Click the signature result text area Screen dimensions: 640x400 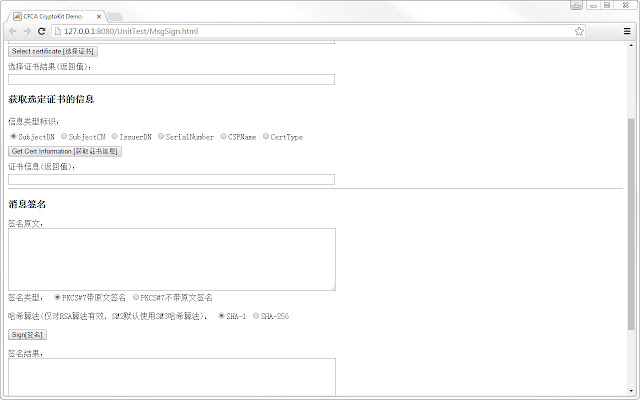[x=172, y=377]
